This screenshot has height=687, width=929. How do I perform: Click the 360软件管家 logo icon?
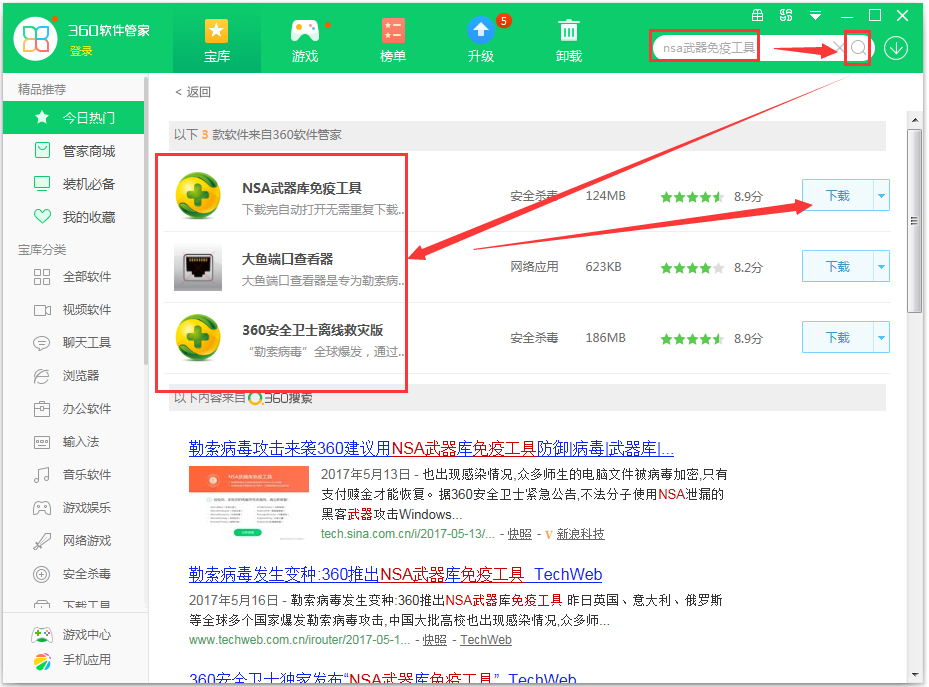point(36,38)
